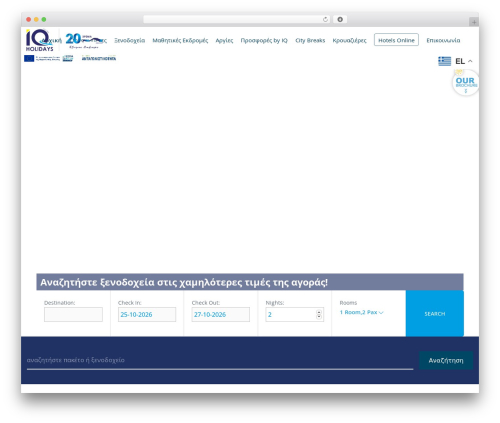Click the Αναζητήστε ξενοδοχεία heading text

(184, 282)
